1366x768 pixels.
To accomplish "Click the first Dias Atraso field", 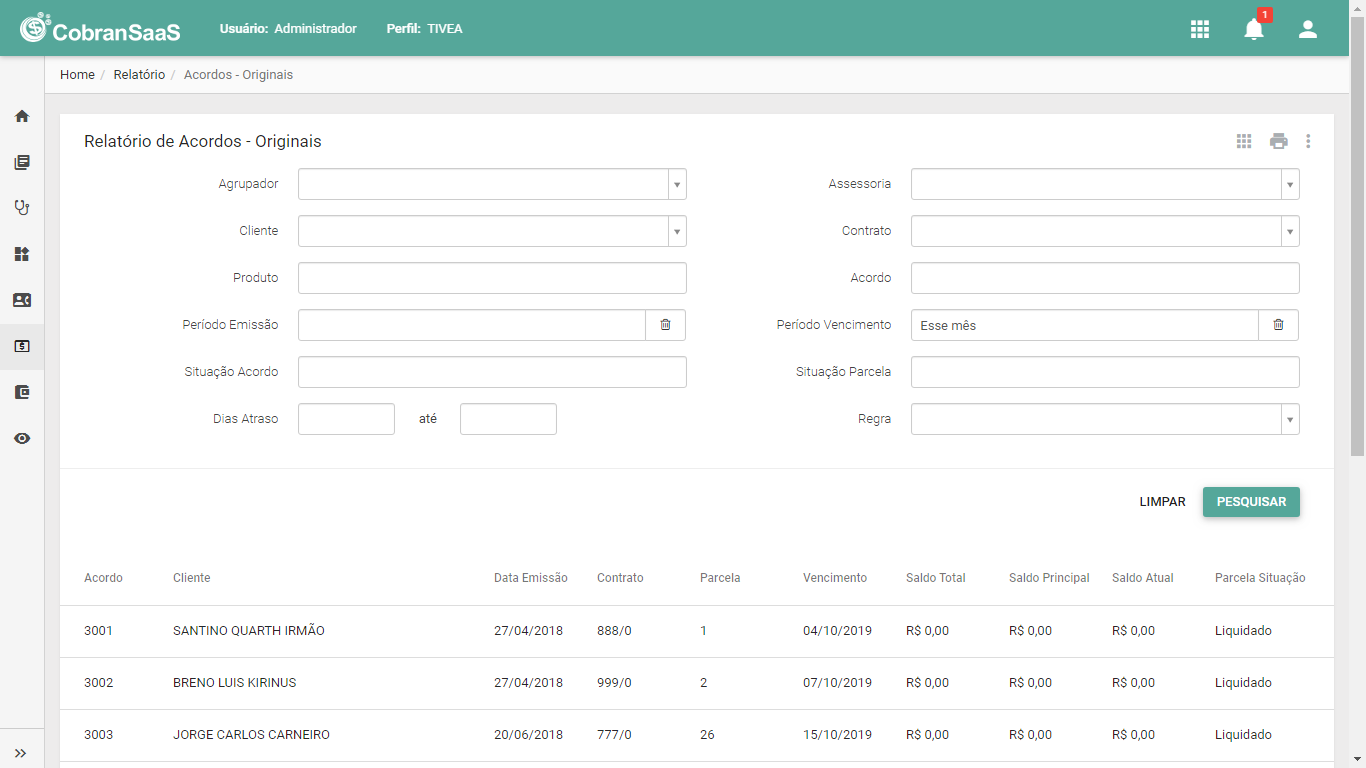I will (346, 419).
